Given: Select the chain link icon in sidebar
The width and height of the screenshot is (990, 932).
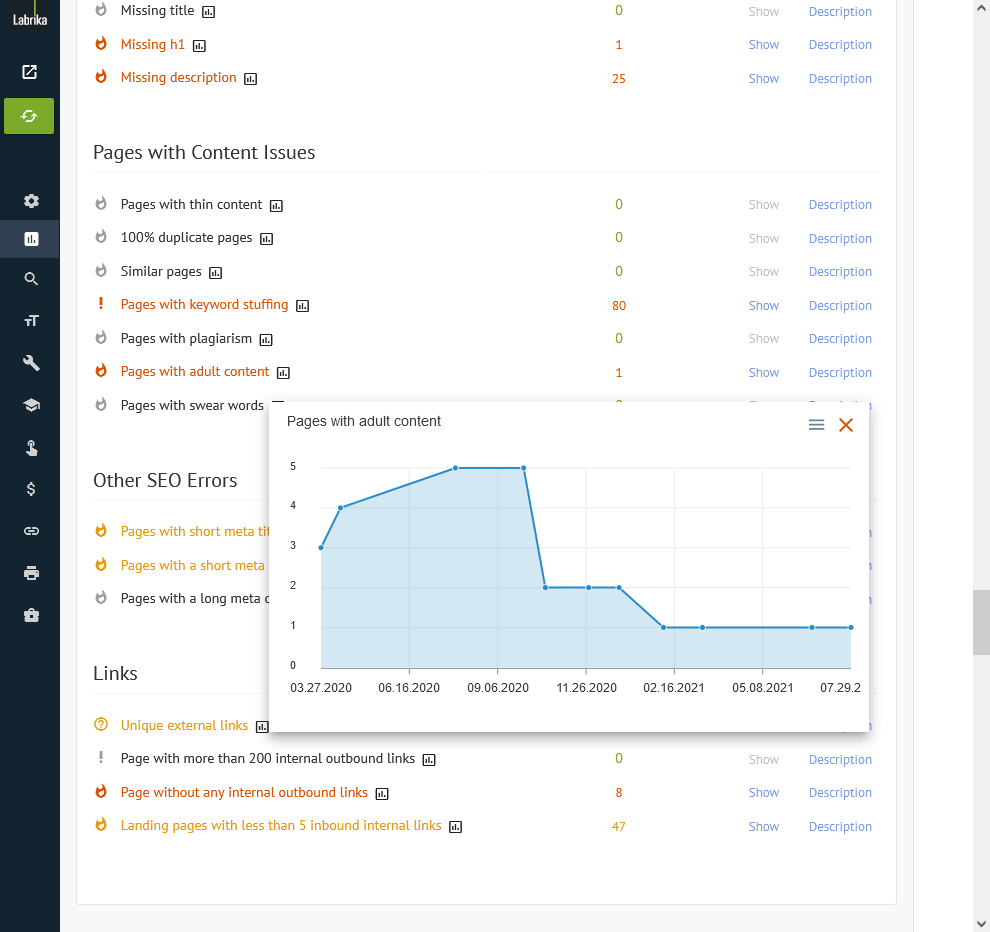Looking at the screenshot, I should click(31, 531).
